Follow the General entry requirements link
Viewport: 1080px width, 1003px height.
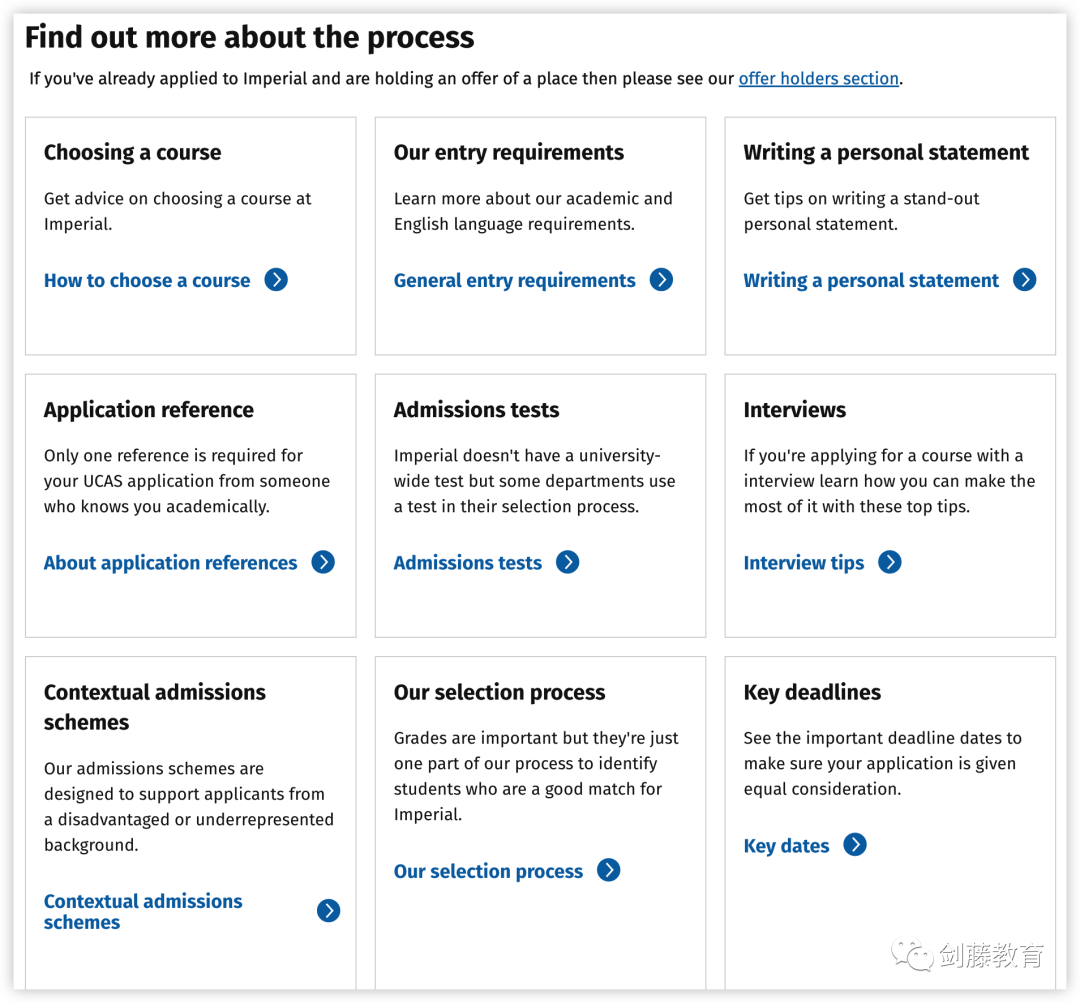click(x=515, y=280)
